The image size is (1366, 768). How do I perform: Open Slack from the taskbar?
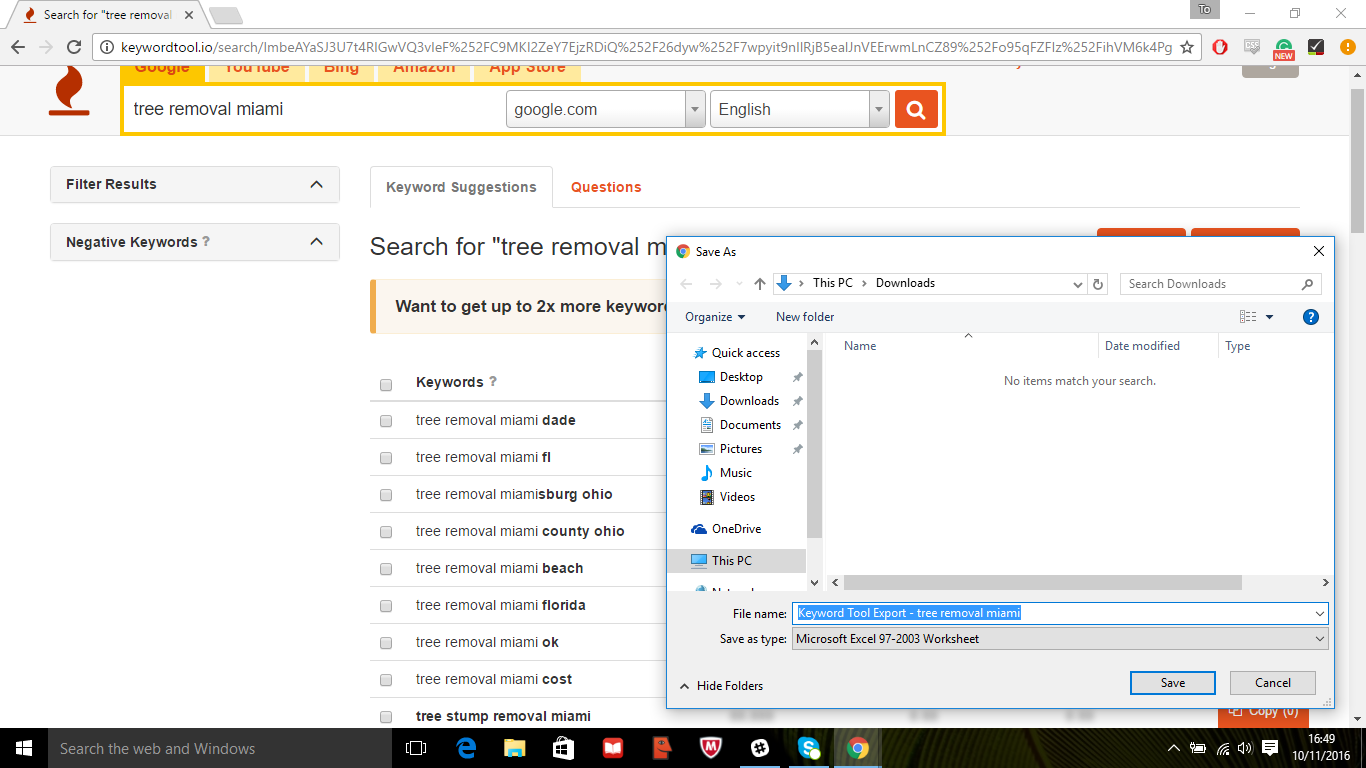coord(760,748)
